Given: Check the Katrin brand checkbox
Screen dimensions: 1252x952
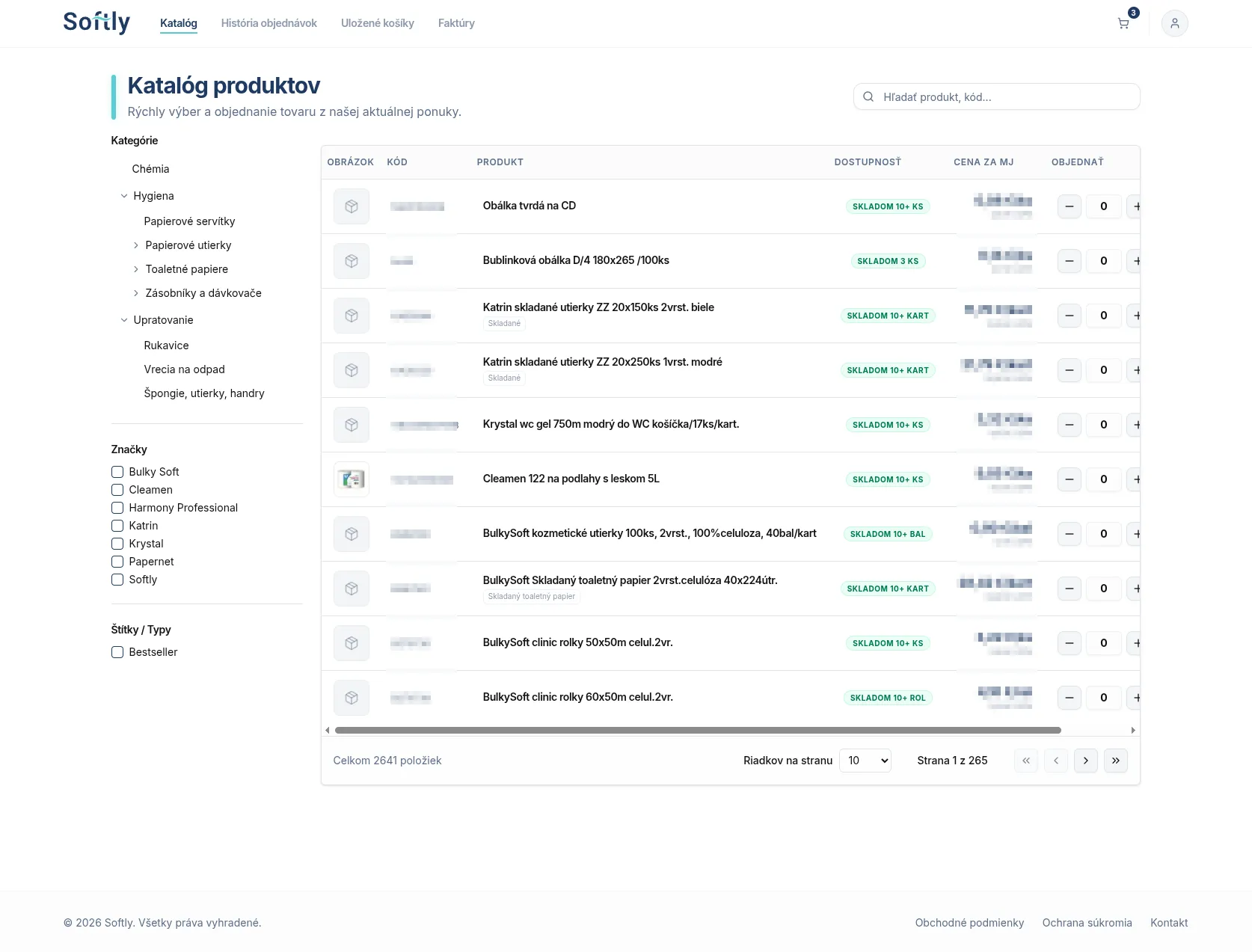Looking at the screenshot, I should click(x=117, y=526).
